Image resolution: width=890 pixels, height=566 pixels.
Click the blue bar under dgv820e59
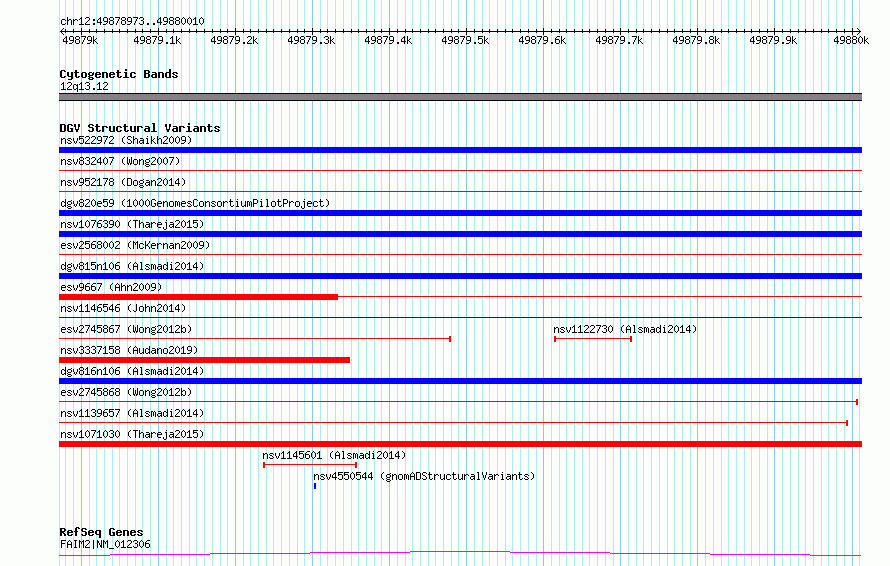coord(460,213)
